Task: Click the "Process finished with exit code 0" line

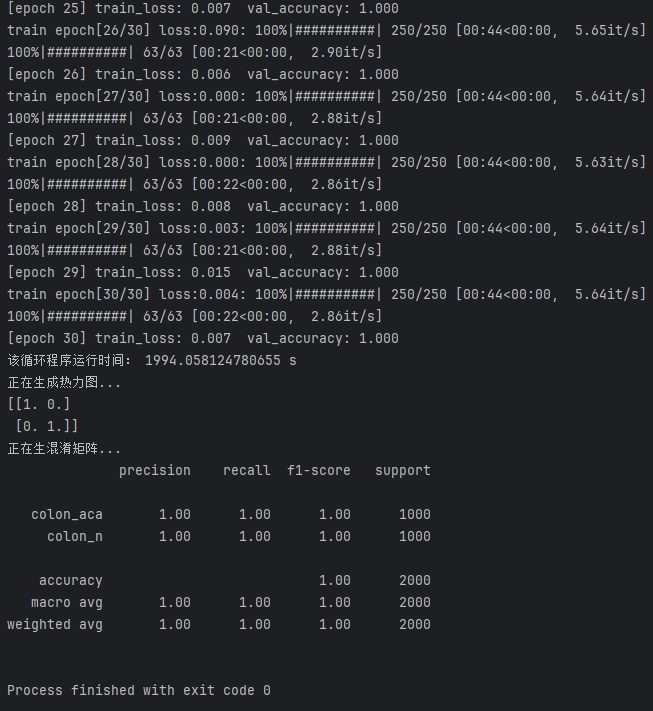Action: click(139, 690)
